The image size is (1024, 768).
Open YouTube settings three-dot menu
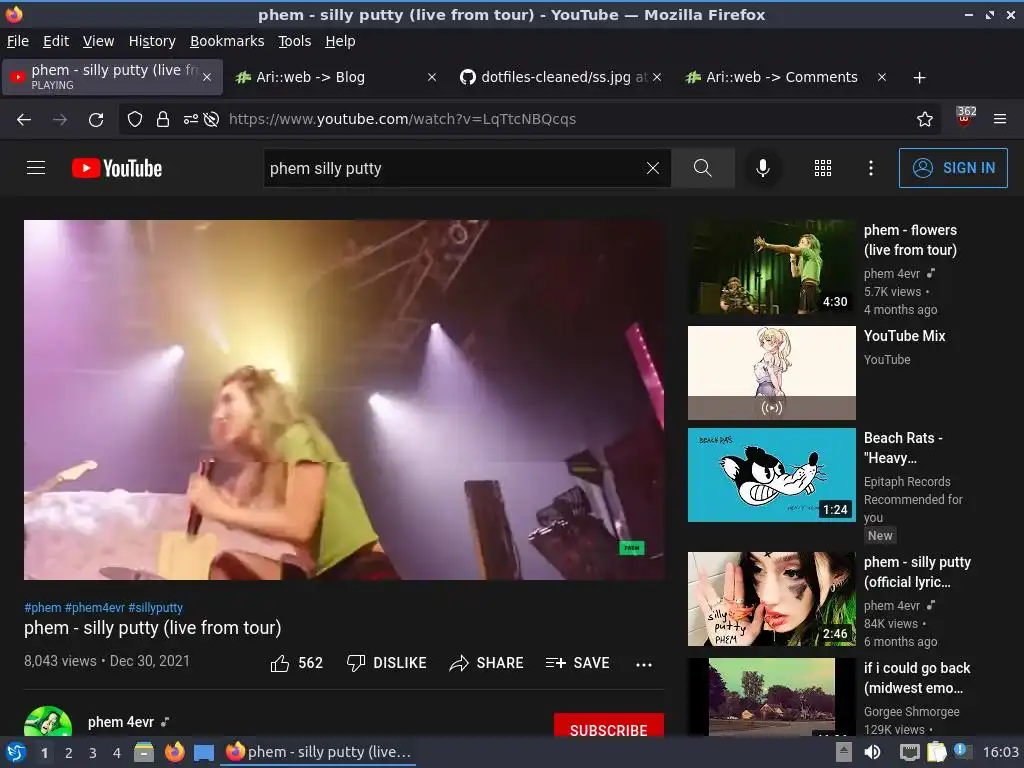pos(871,168)
